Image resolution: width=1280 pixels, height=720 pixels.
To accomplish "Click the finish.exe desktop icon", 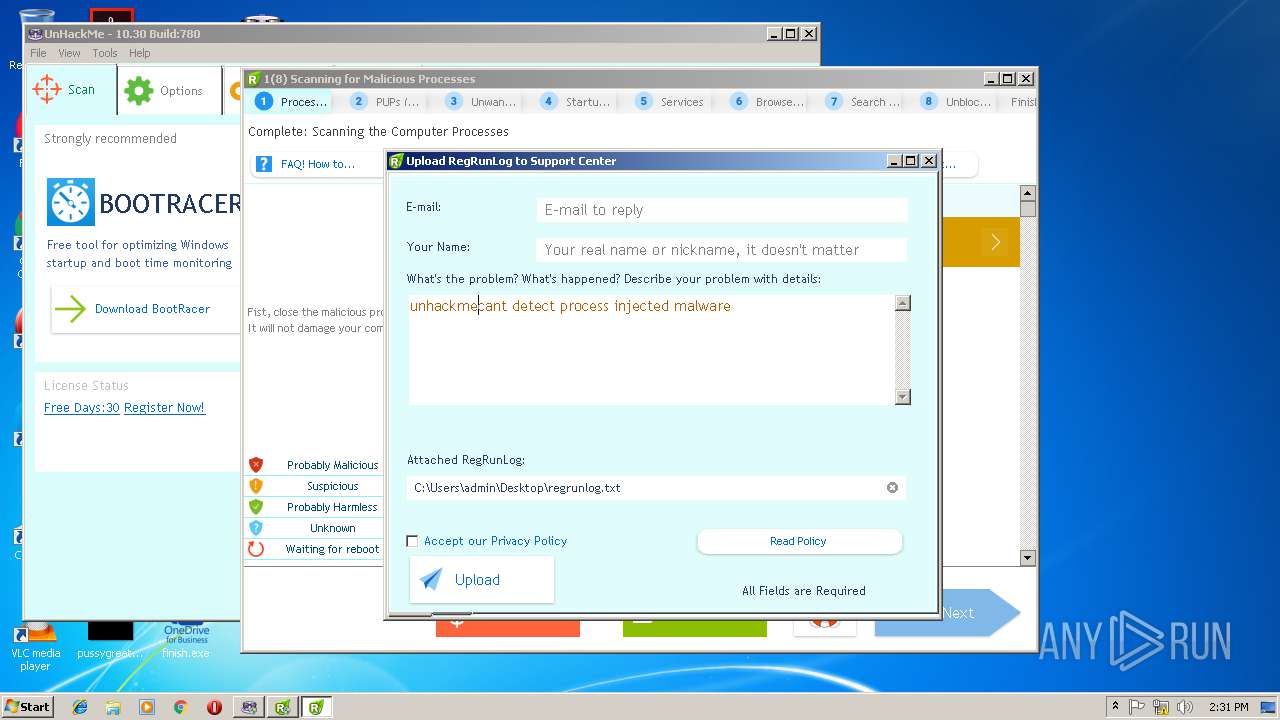I will click(186, 640).
